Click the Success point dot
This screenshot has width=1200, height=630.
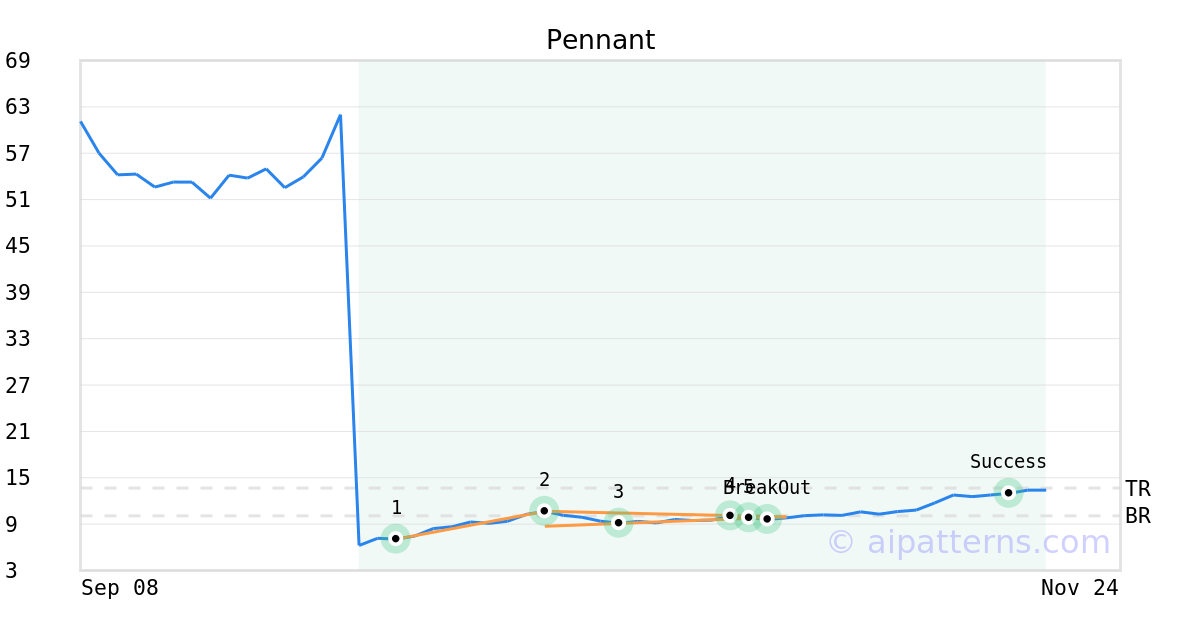pos(1008,492)
